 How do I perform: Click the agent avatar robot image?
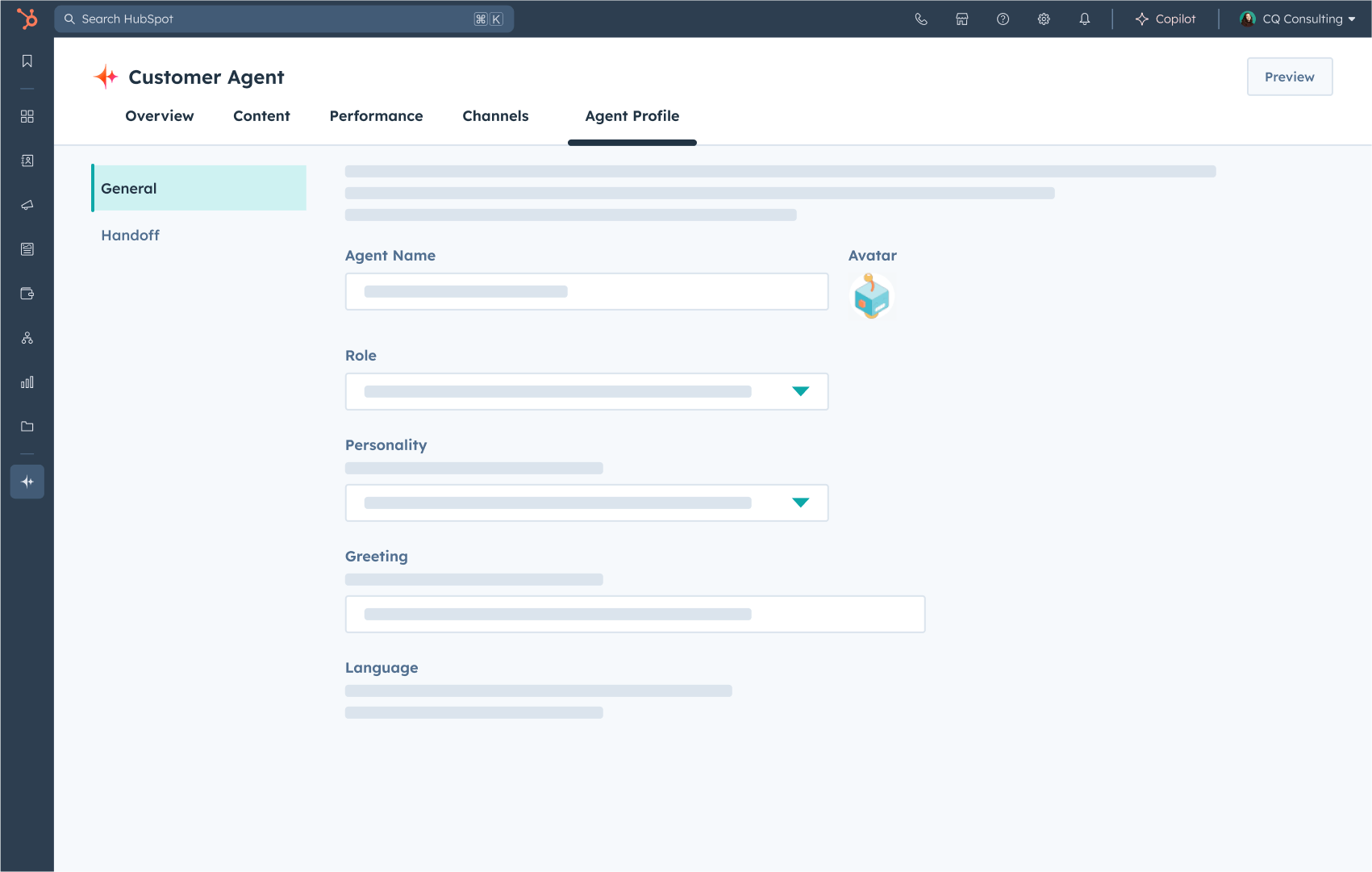coord(871,297)
